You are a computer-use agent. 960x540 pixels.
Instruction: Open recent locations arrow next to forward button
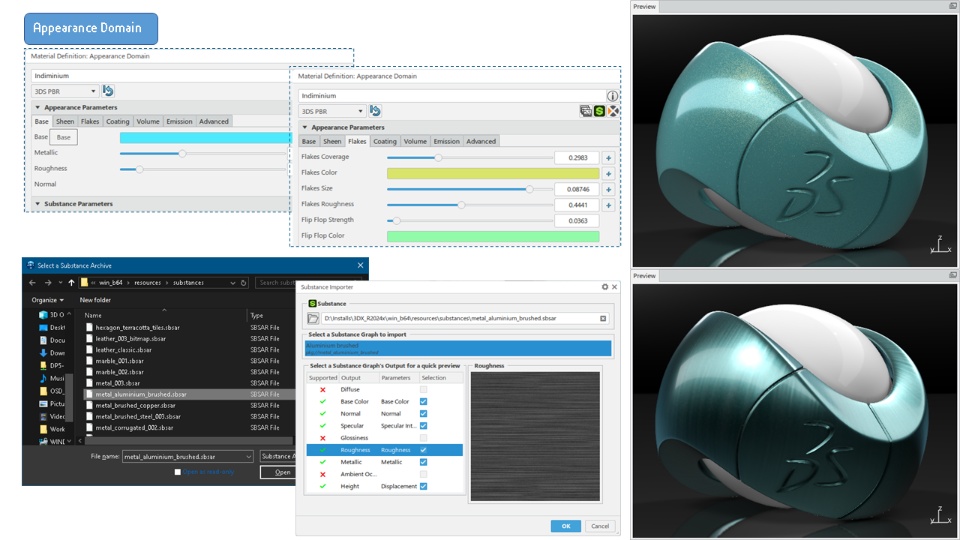point(60,282)
